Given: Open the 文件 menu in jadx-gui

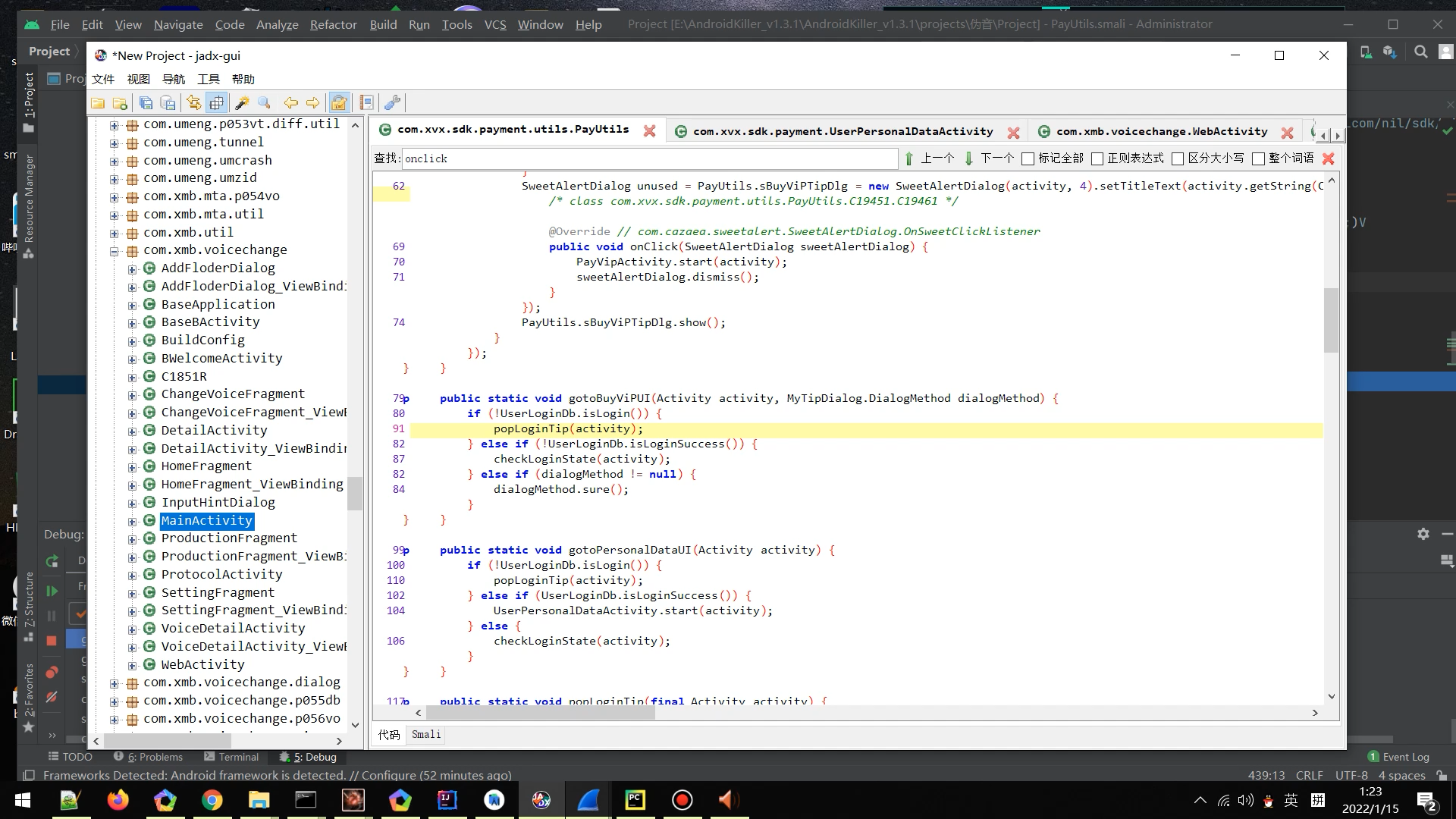Looking at the screenshot, I should 103,79.
